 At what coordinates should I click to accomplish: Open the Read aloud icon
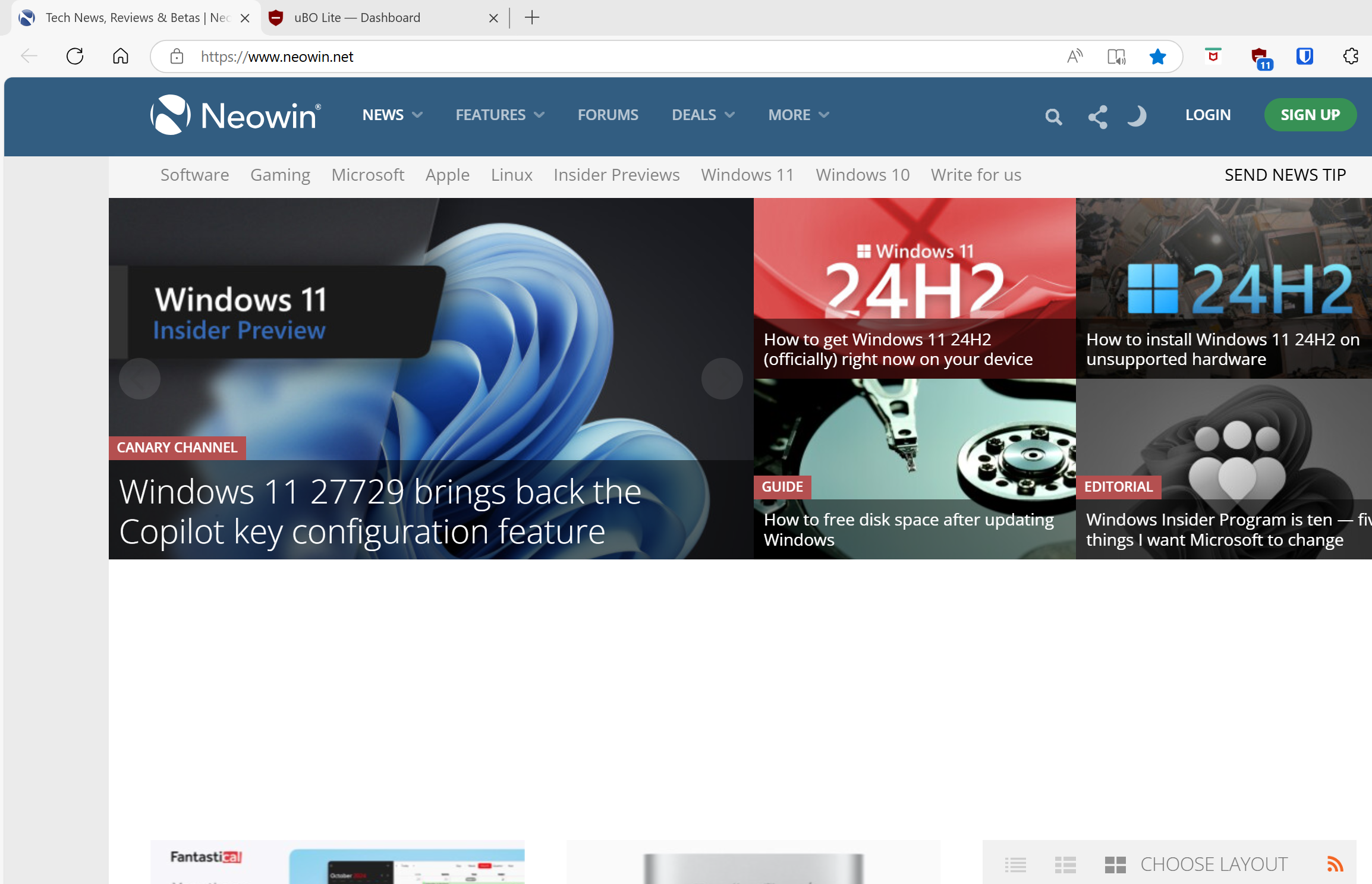[x=1074, y=56]
